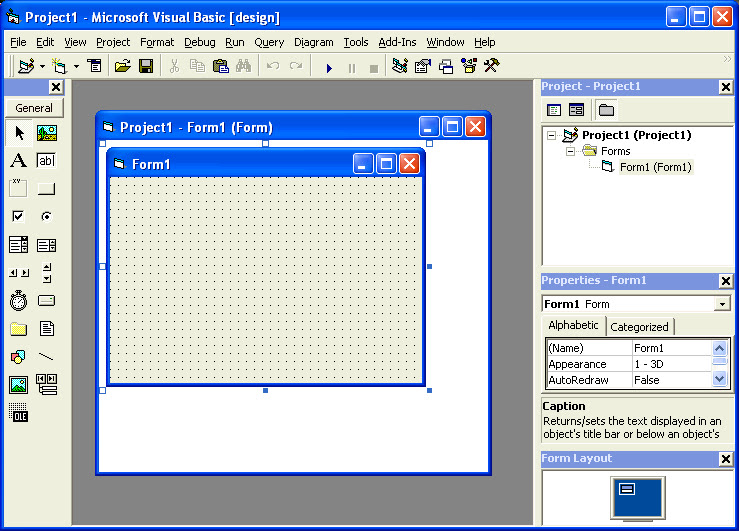The image size is (739, 531).
Task: Switch to the Categorized properties tab
Action: (x=640, y=327)
